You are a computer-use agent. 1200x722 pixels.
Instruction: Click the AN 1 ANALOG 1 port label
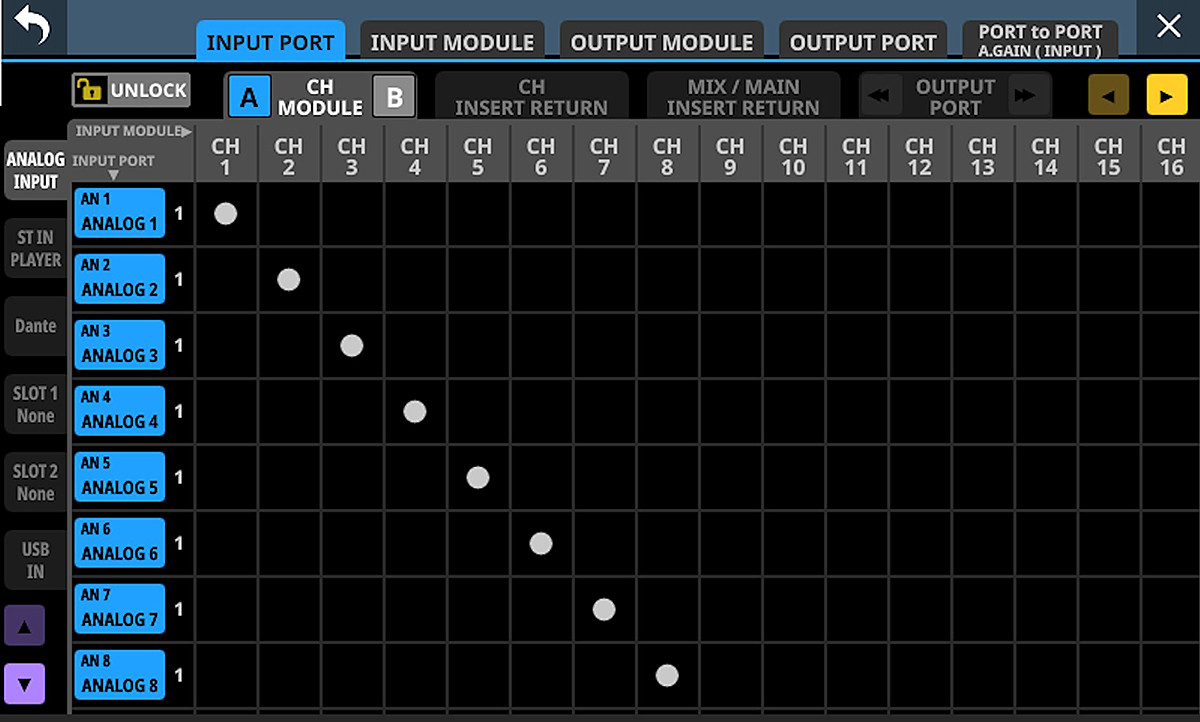[x=120, y=212]
